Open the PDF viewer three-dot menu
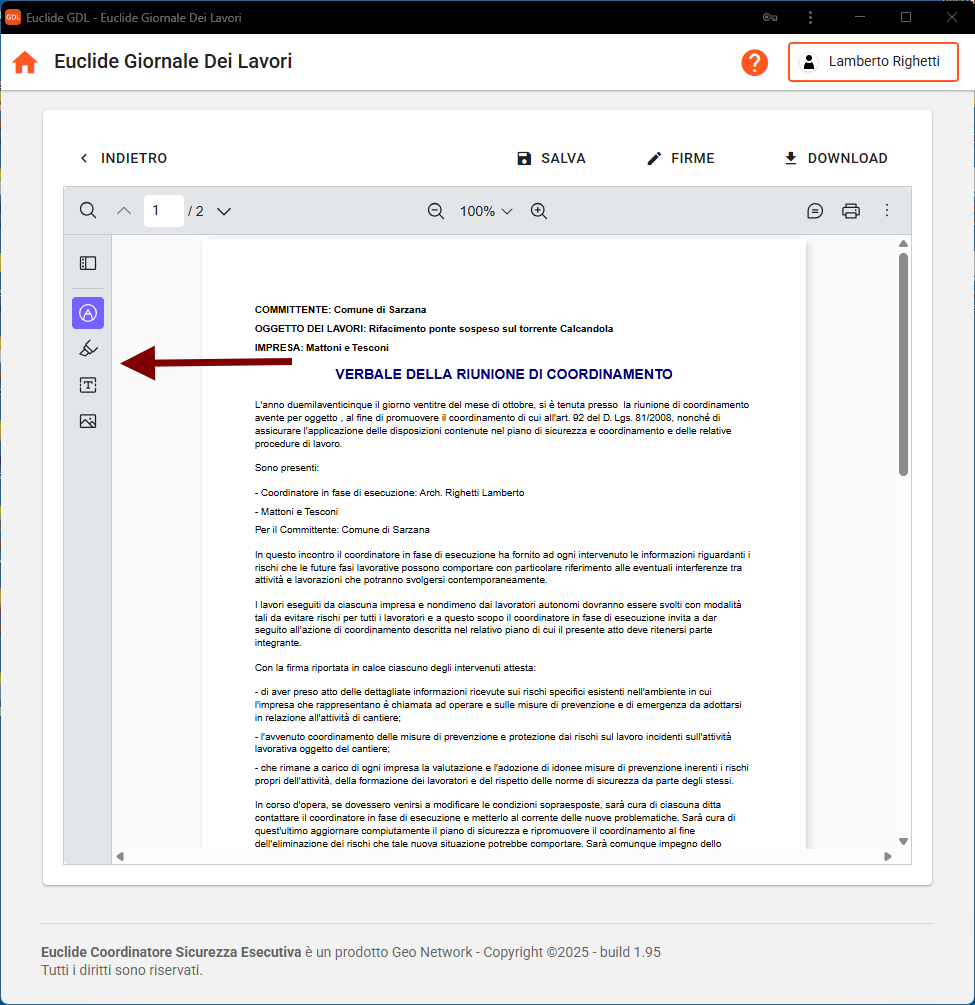Viewport: 975px width, 1005px height. coord(886,211)
